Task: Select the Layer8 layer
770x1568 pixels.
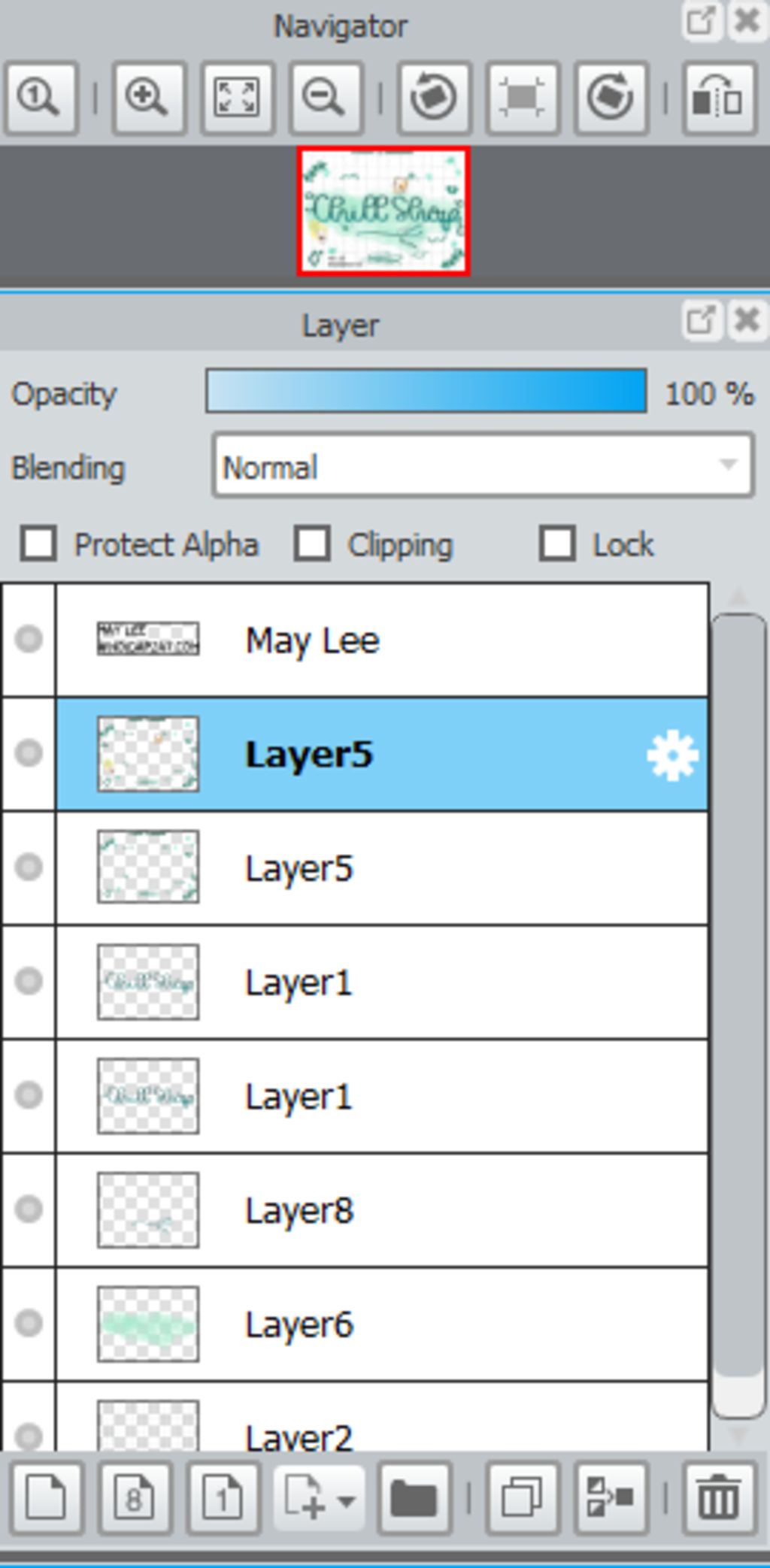Action: click(376, 1210)
